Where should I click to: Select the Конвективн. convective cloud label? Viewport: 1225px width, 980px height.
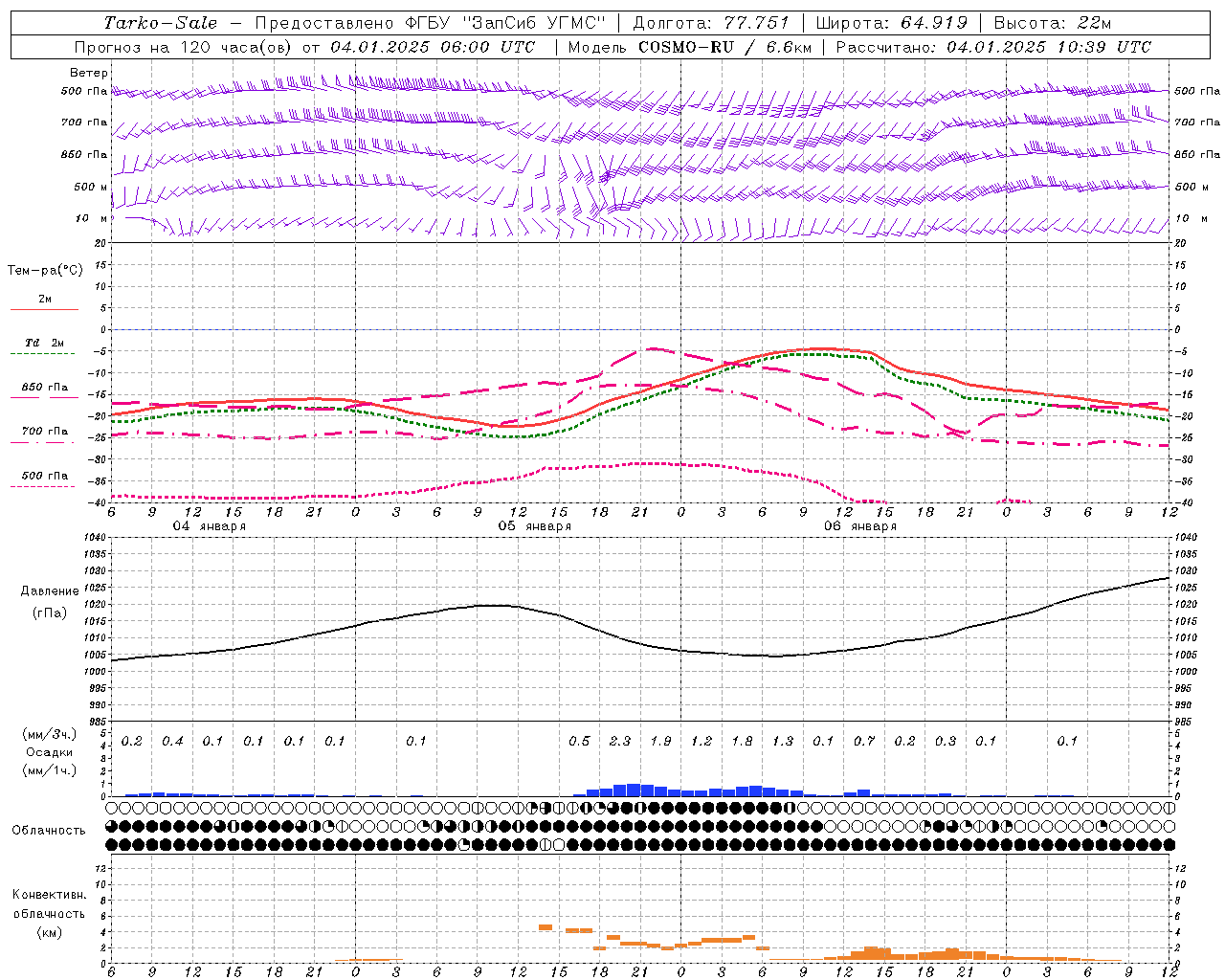pos(50,895)
